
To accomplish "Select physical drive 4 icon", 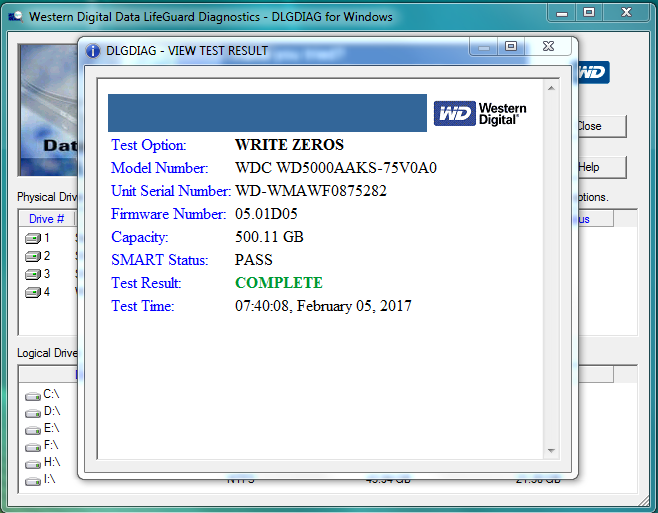I will pyautogui.click(x=33, y=292).
